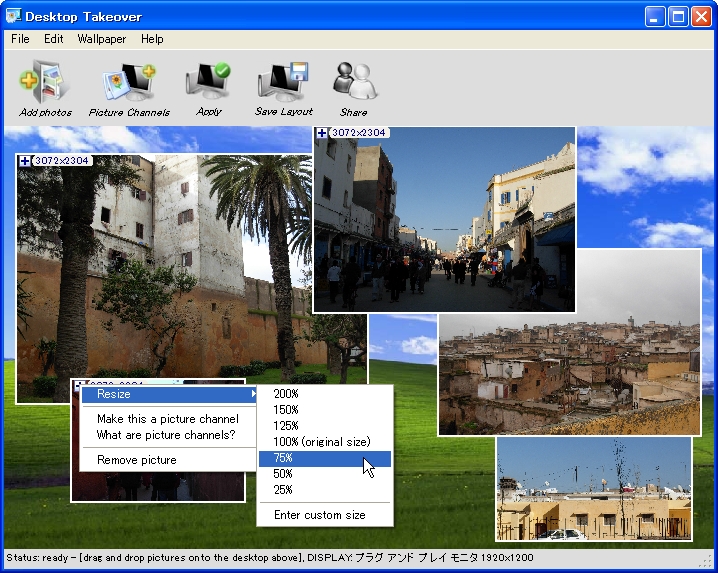Pick the highlighted 75% size option
Screen dimensions: 718x573
click(x=325, y=458)
